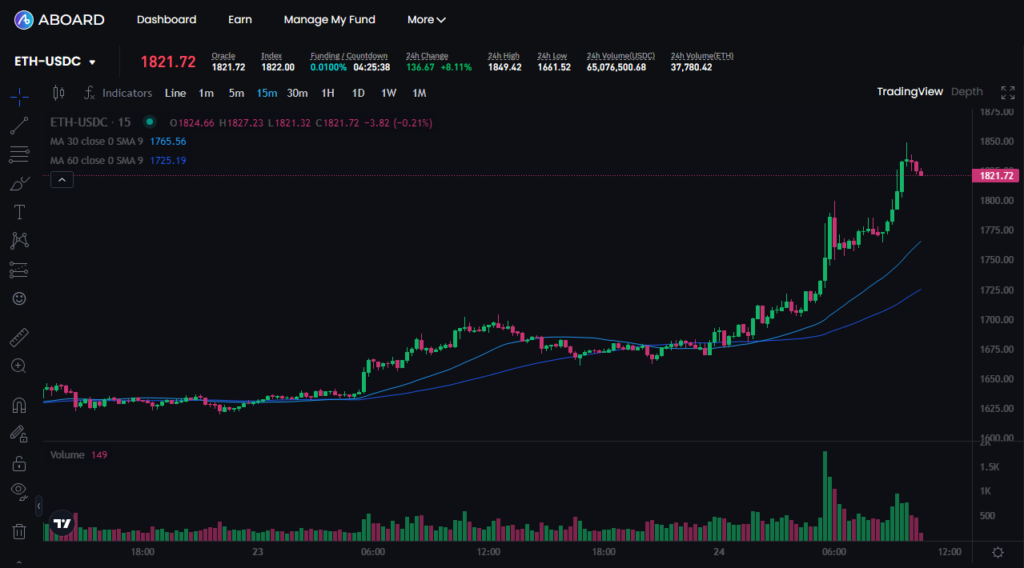Select the 15m timeframe
Screen dimensions: 1024x568
click(x=266, y=93)
